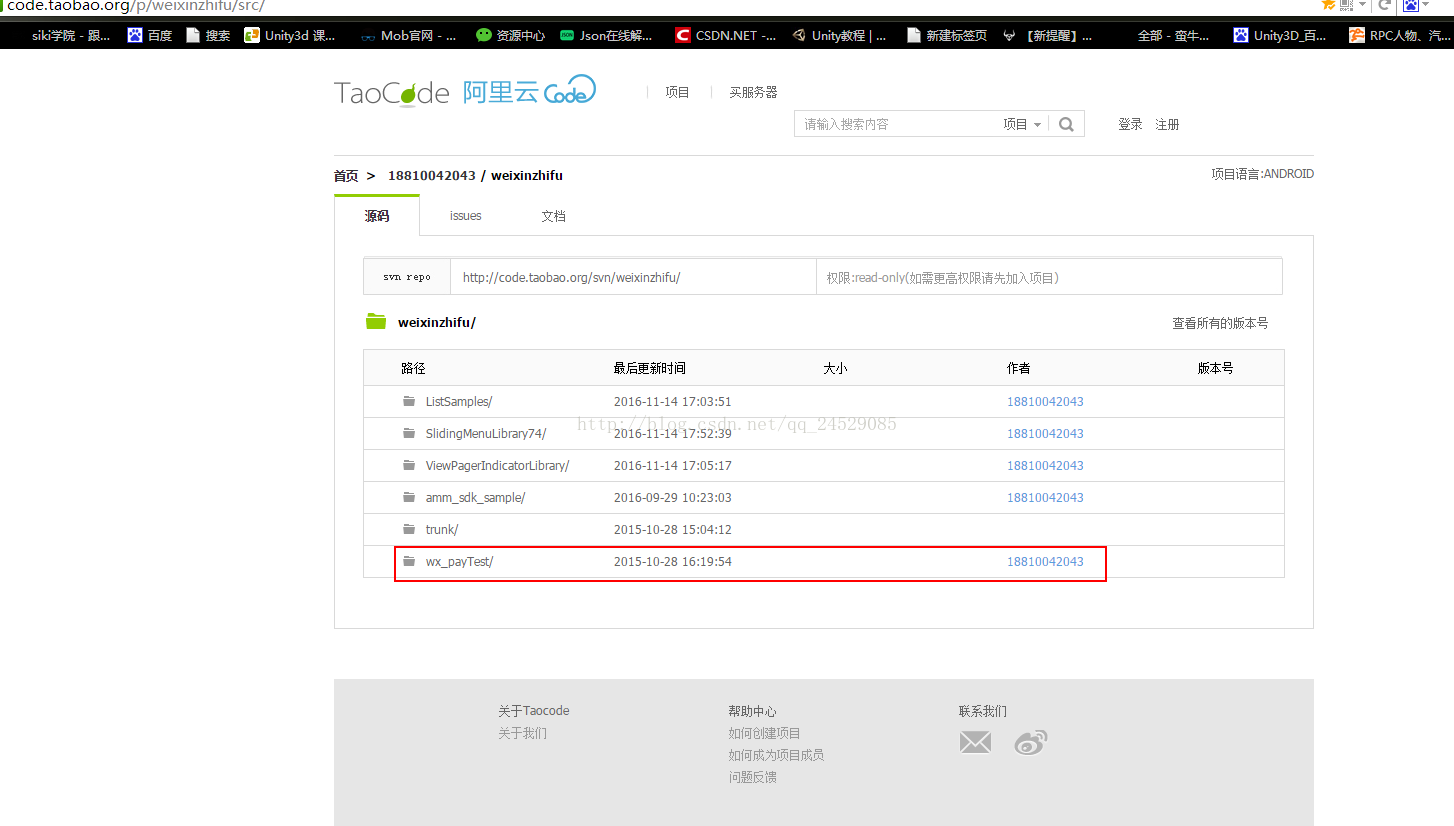Click 查看所有的版本号 link
This screenshot has width=1454, height=826.
tap(1220, 323)
